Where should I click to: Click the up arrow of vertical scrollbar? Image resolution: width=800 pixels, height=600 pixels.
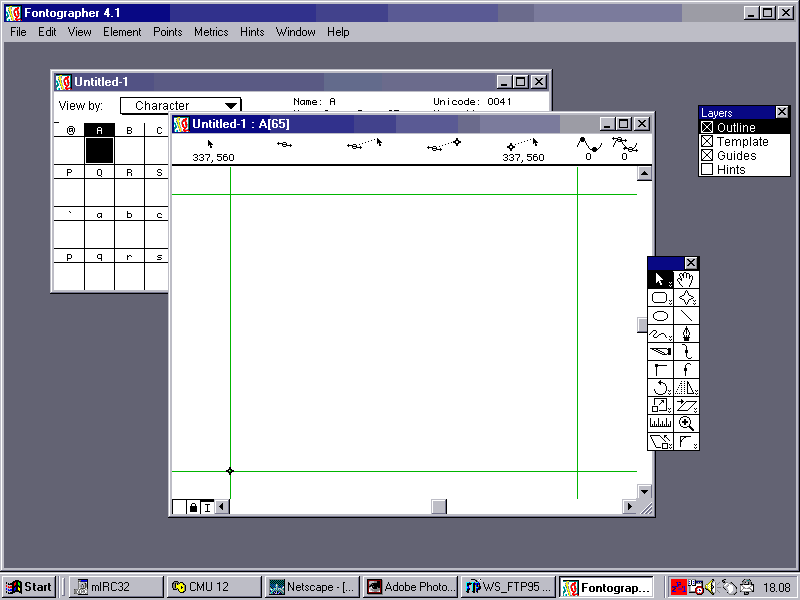[644, 173]
